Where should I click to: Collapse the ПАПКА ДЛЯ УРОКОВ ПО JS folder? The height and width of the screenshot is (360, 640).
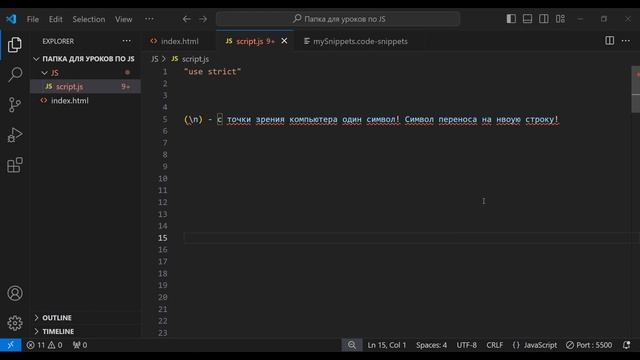[84, 59]
